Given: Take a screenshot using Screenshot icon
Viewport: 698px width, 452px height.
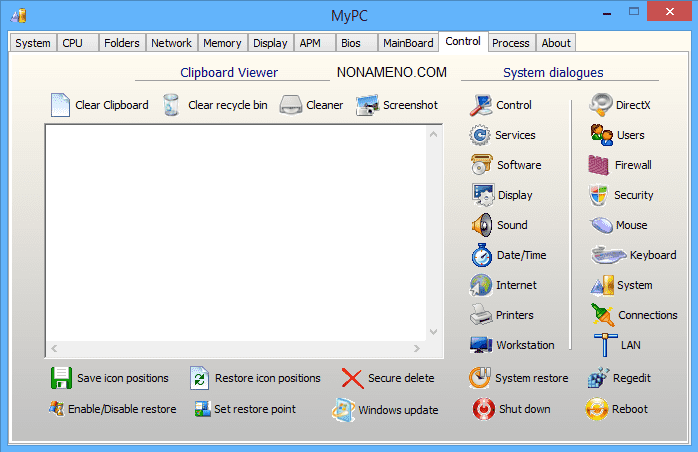Looking at the screenshot, I should (x=367, y=105).
